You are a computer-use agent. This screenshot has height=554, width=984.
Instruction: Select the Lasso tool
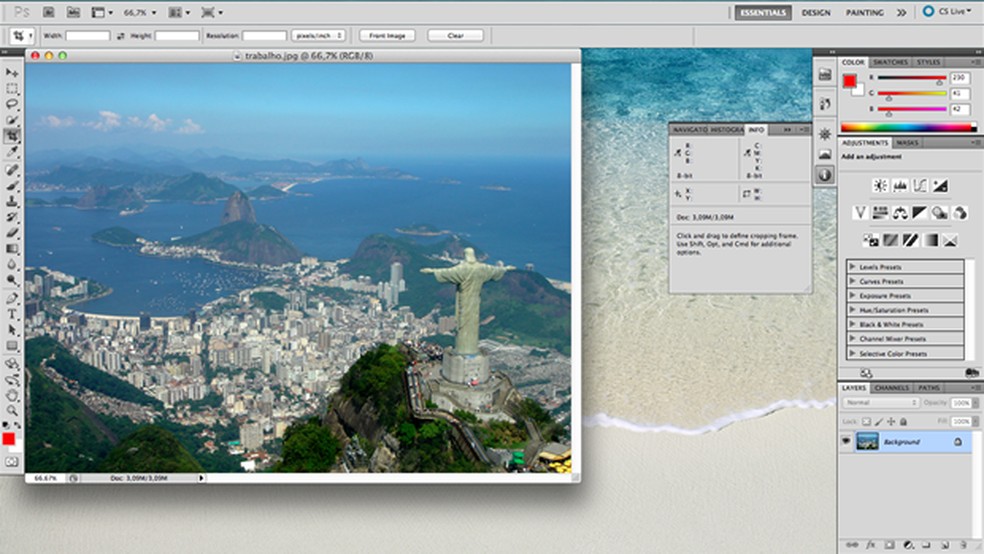pyautogui.click(x=12, y=104)
